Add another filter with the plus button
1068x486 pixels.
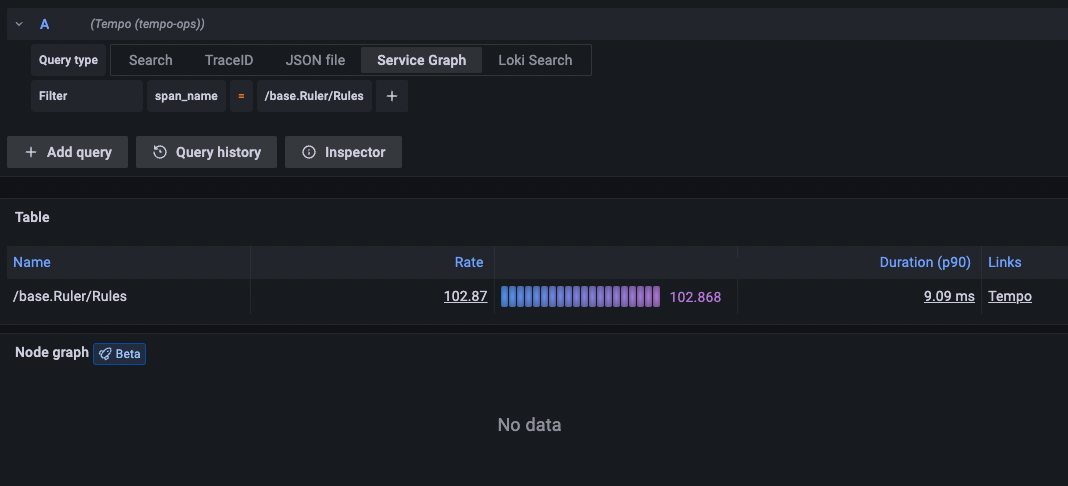(392, 96)
